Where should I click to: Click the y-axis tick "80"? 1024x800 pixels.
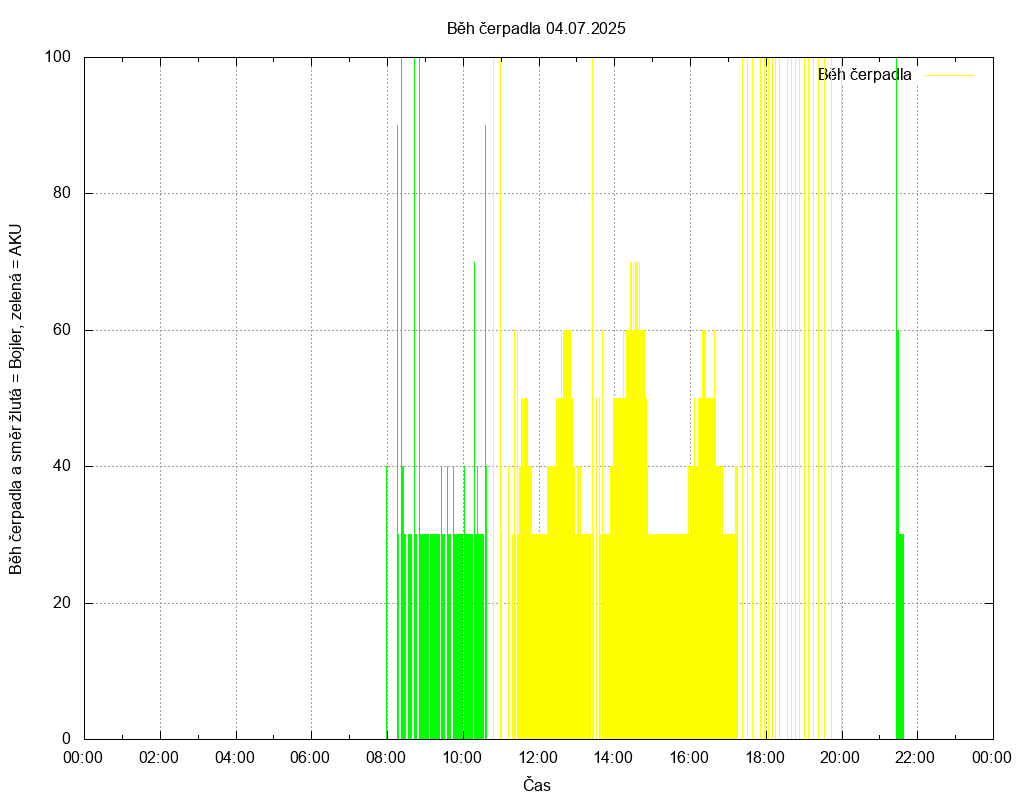pyautogui.click(x=62, y=193)
